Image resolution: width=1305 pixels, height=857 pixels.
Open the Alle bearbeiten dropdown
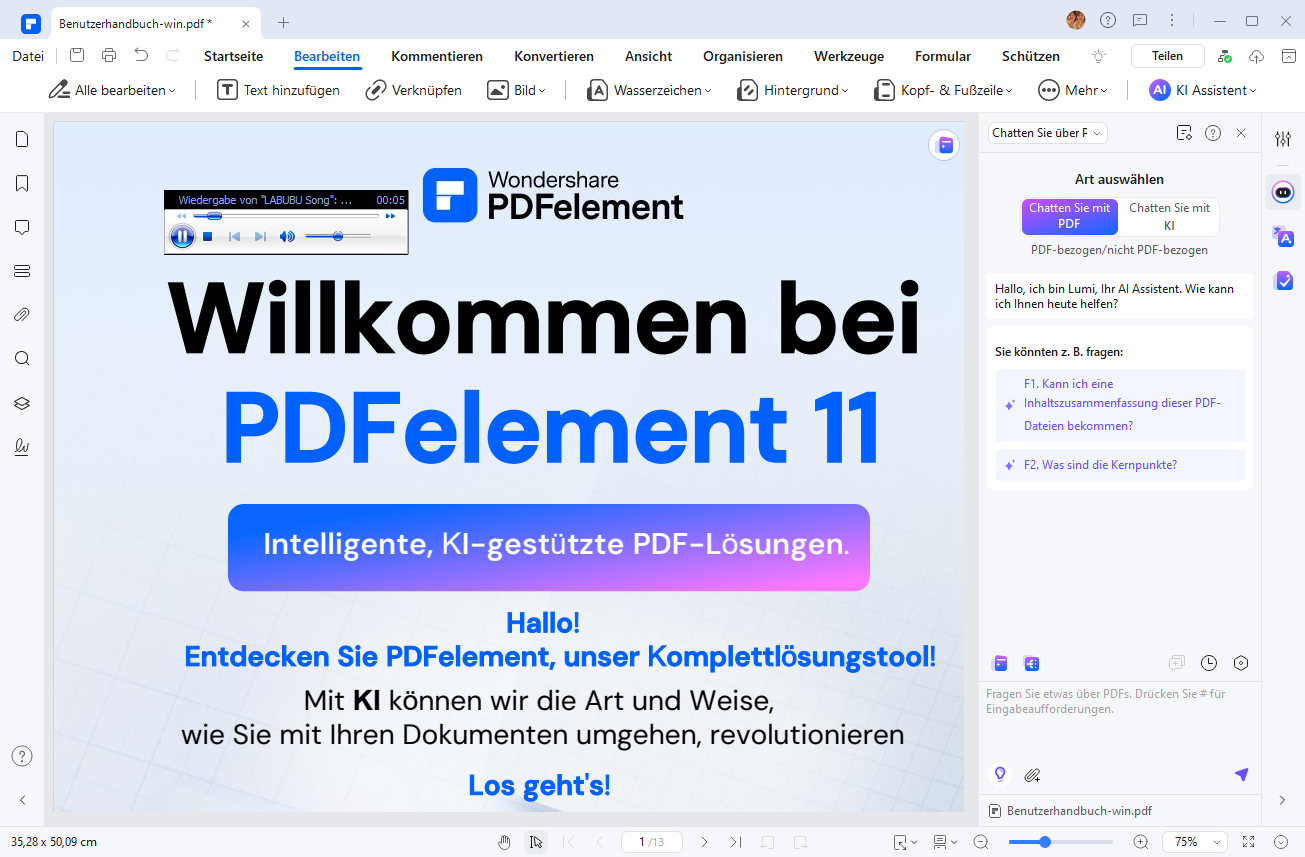[x=112, y=90]
